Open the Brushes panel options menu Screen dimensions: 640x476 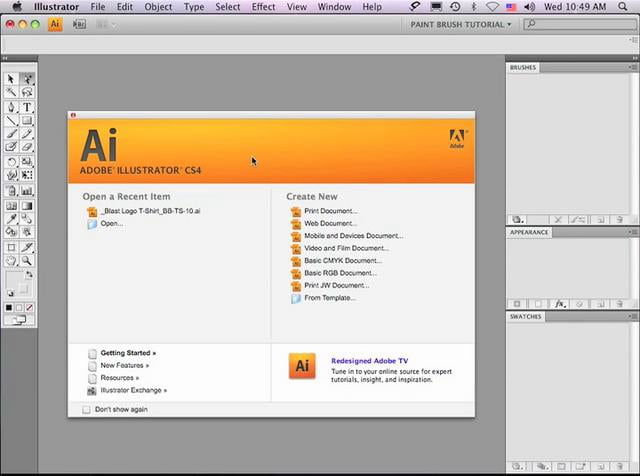point(633,67)
